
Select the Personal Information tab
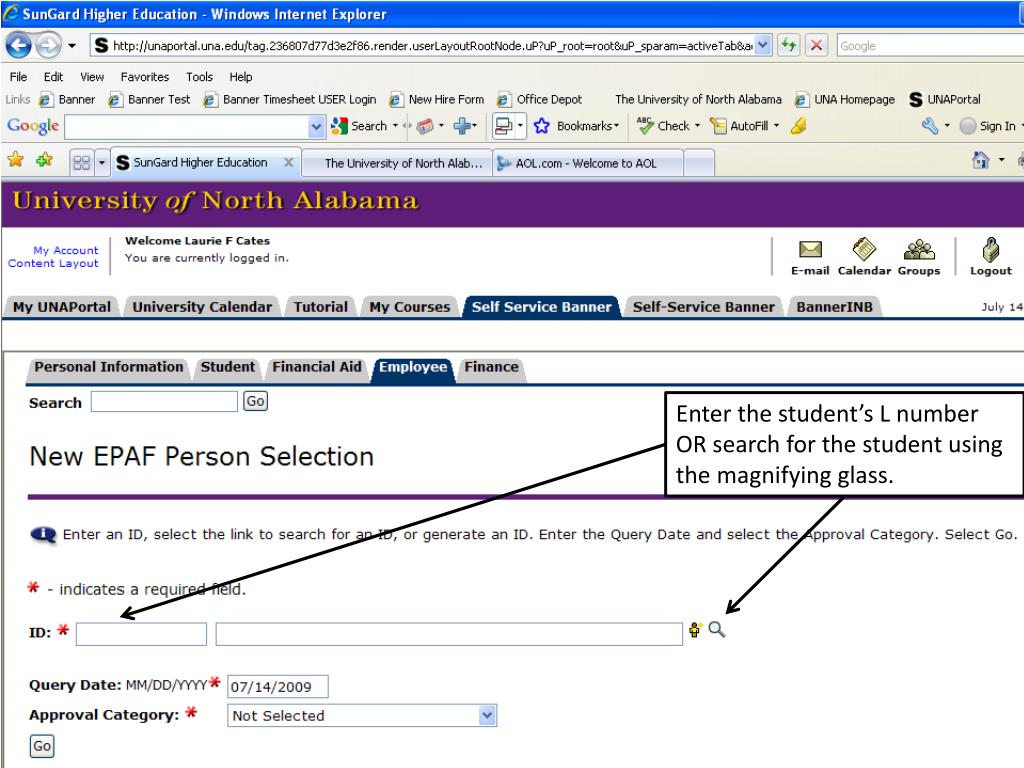coord(108,367)
